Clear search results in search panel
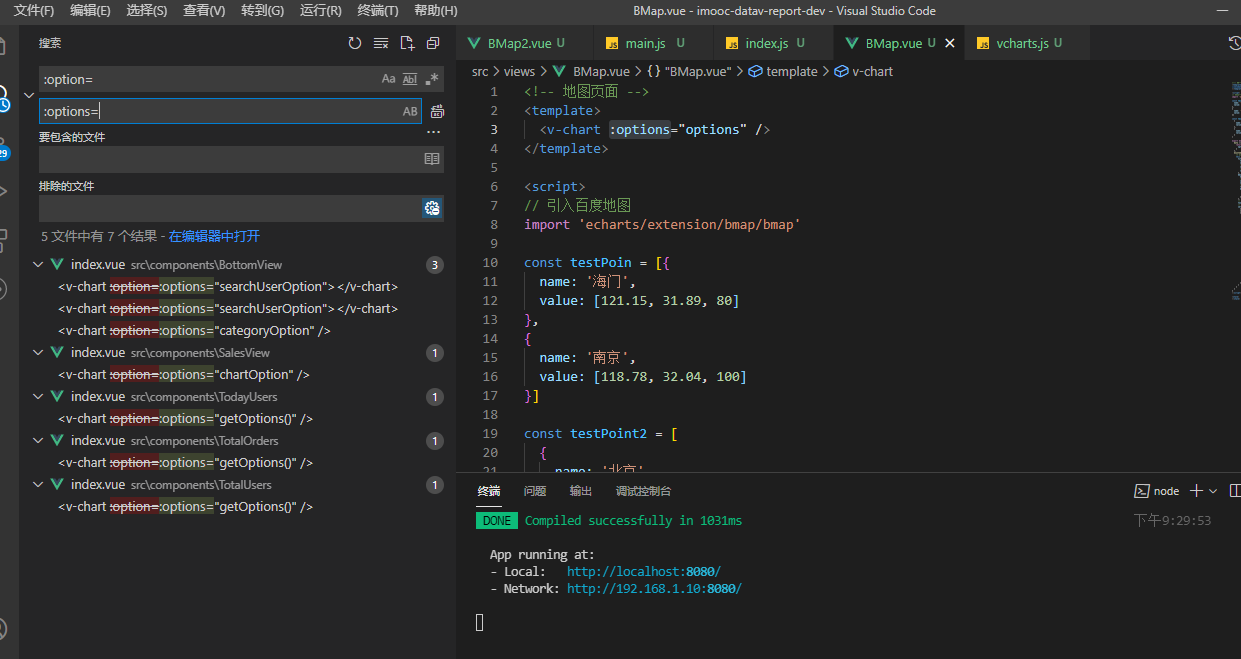The image size is (1241, 659). (381, 43)
